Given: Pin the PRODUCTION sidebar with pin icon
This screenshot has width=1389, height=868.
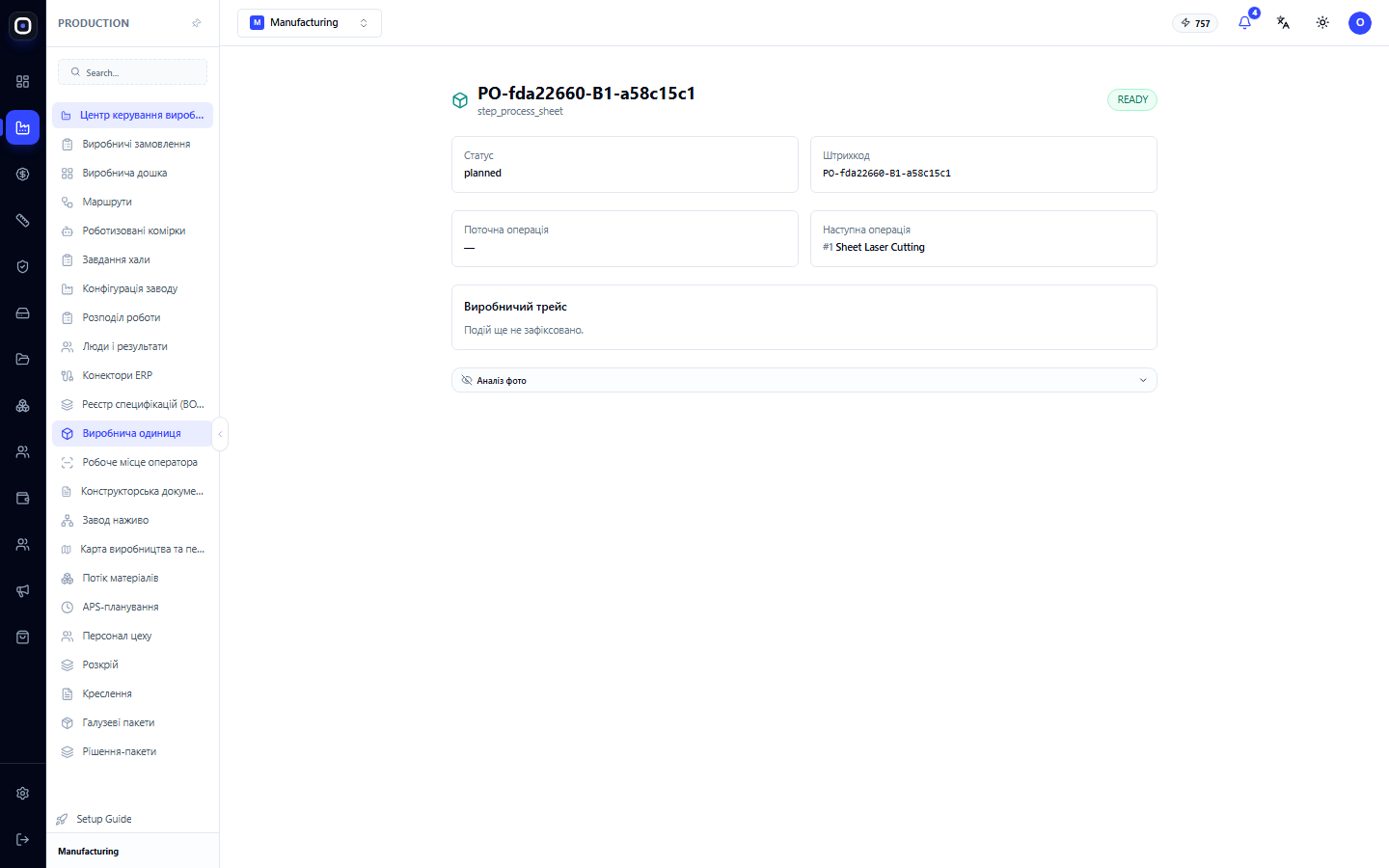Looking at the screenshot, I should 197,23.
